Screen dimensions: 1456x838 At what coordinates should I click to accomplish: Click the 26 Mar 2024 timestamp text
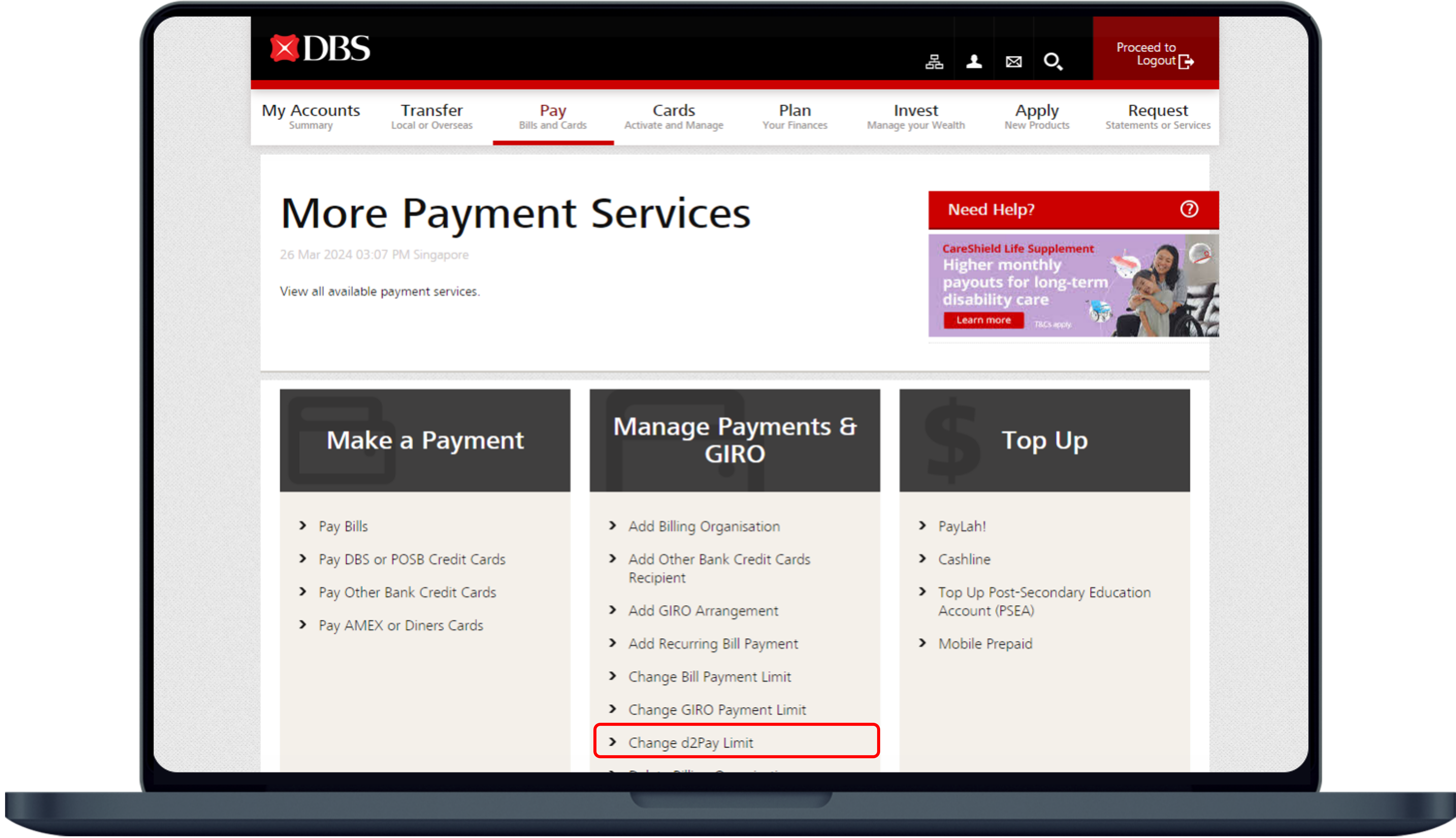(x=374, y=254)
